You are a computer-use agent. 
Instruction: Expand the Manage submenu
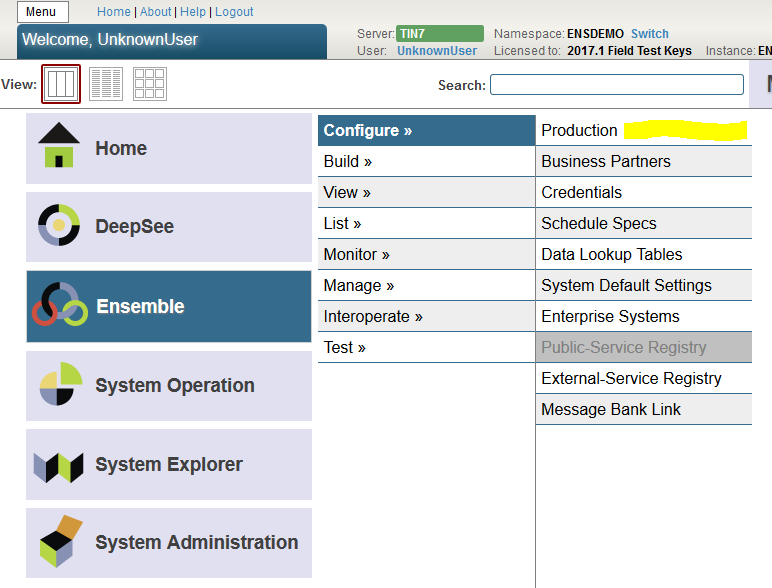coord(426,286)
